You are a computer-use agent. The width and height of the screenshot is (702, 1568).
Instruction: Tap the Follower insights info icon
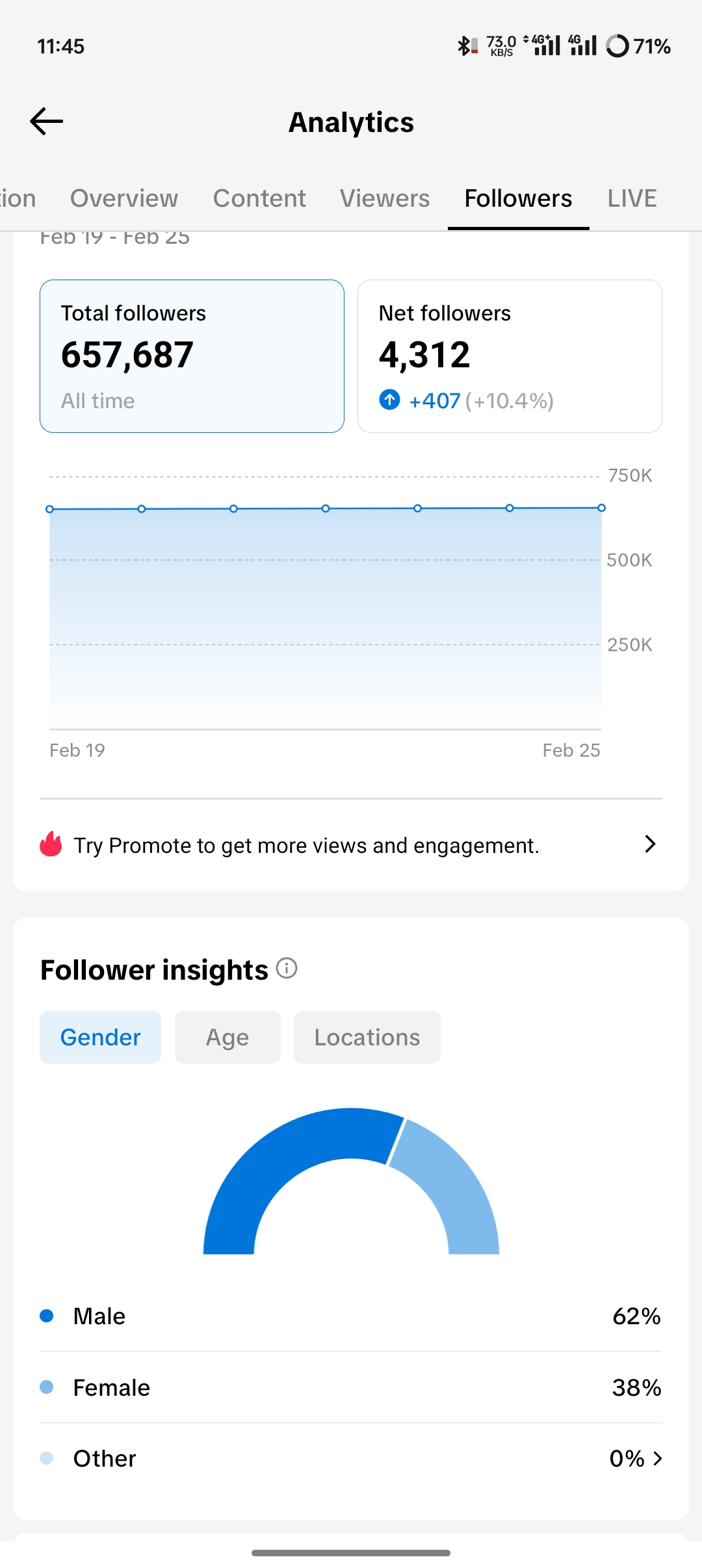(287, 969)
